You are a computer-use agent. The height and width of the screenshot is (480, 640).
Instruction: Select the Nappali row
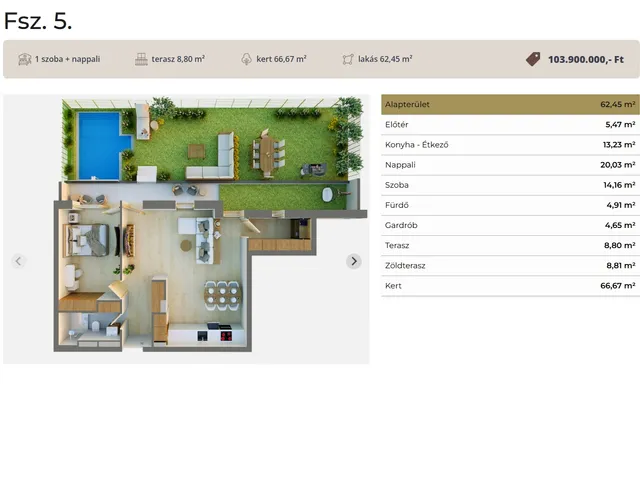tap(510, 165)
